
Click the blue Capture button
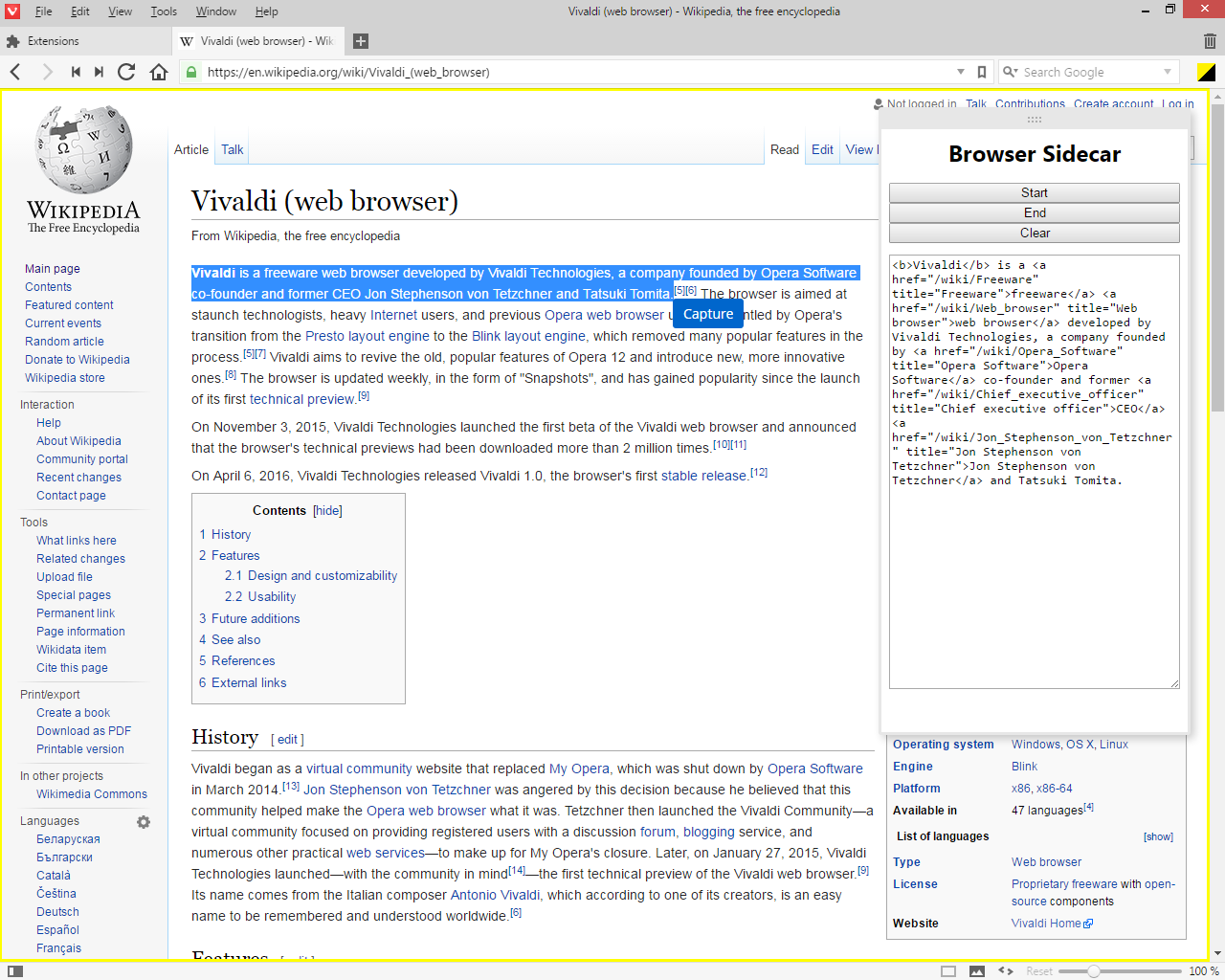708,314
